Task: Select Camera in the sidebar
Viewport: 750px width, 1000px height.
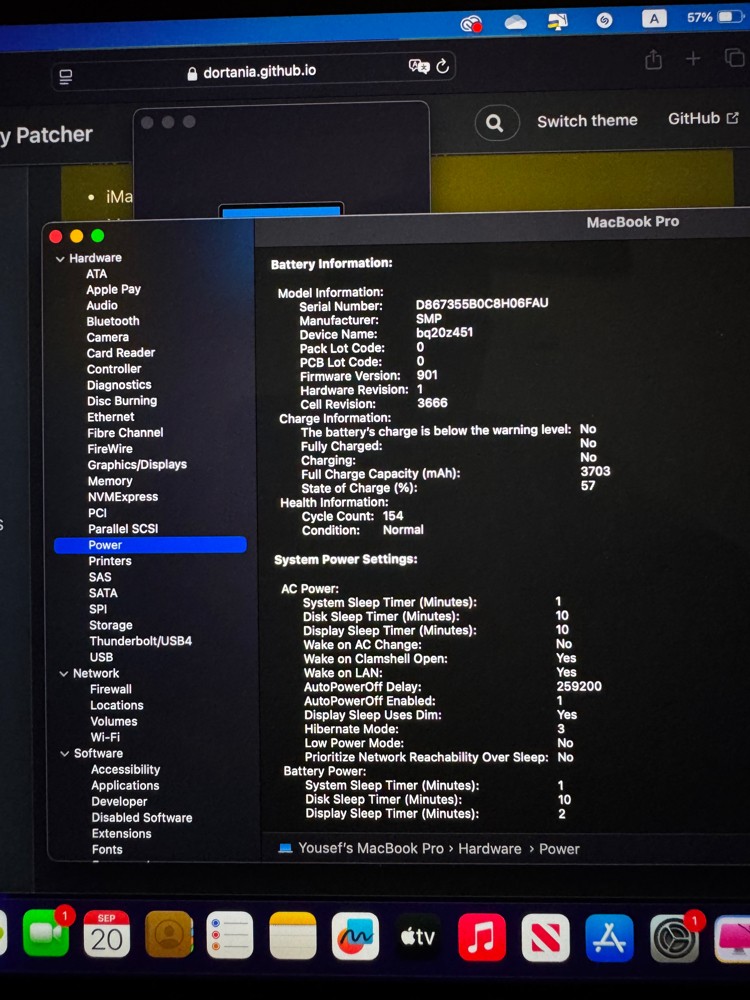Action: pyautogui.click(x=108, y=337)
